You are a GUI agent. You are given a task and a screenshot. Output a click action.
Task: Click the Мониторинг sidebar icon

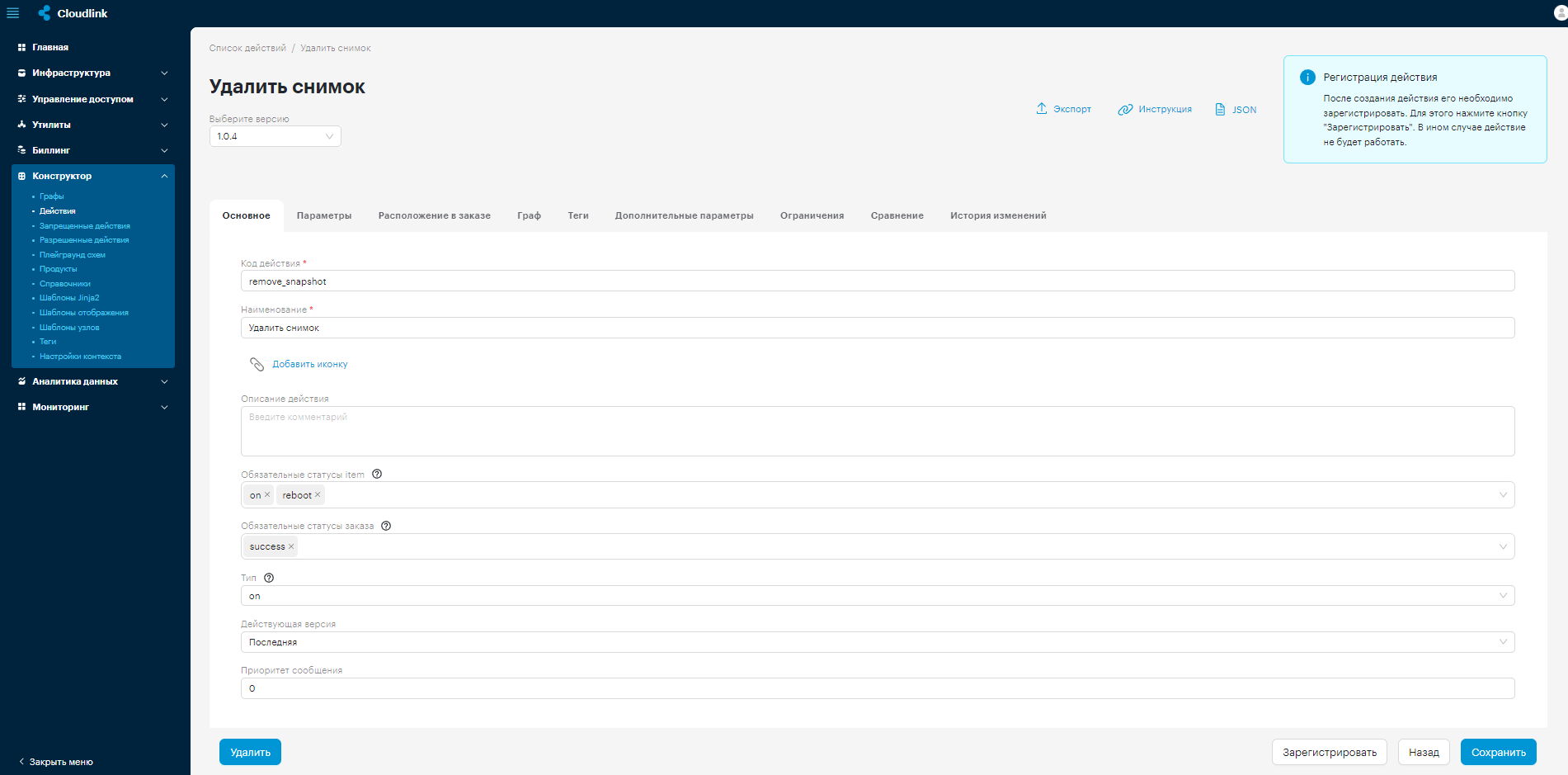pyautogui.click(x=22, y=407)
